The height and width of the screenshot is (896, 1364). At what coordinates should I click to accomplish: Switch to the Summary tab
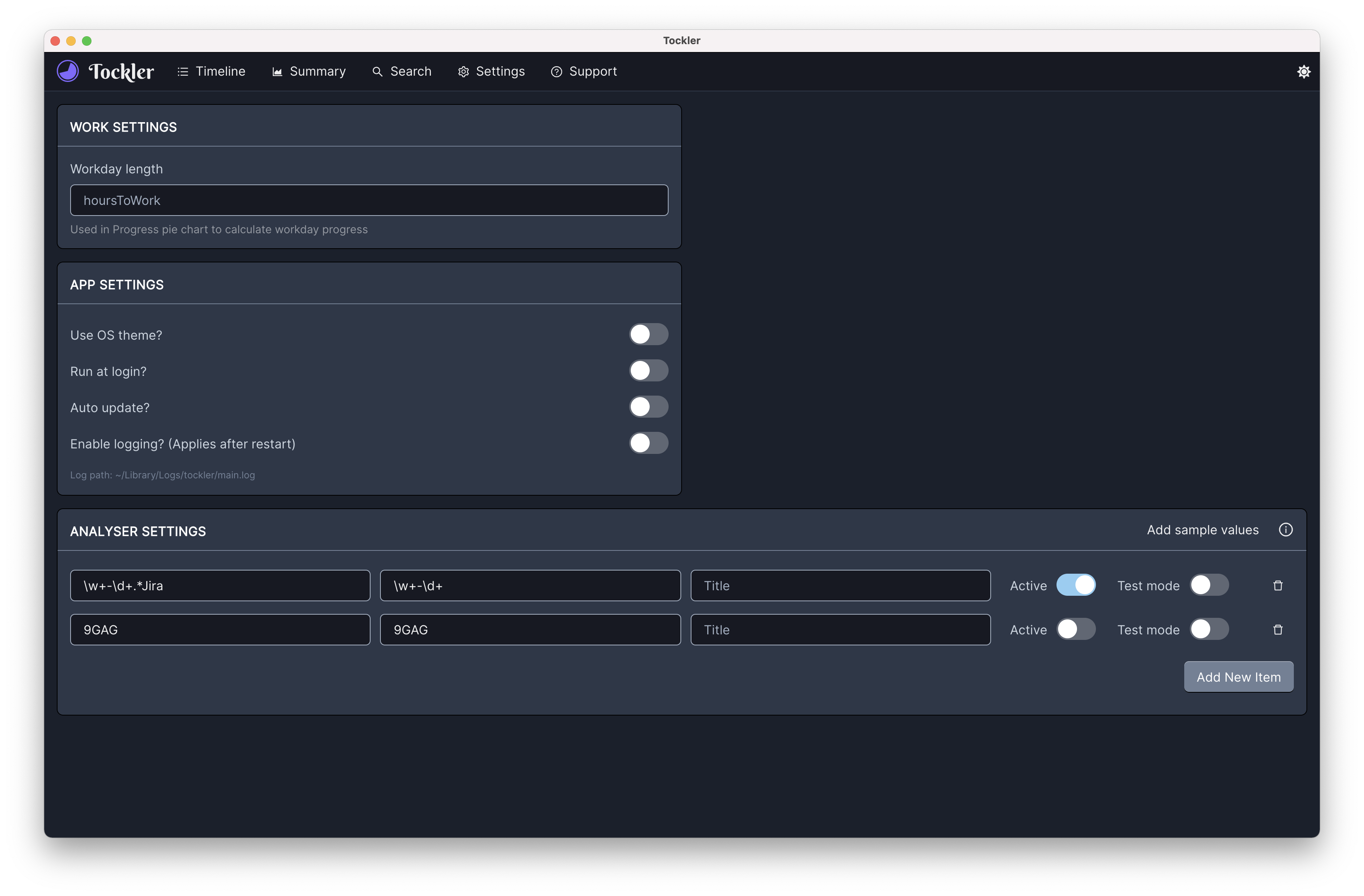(x=309, y=72)
